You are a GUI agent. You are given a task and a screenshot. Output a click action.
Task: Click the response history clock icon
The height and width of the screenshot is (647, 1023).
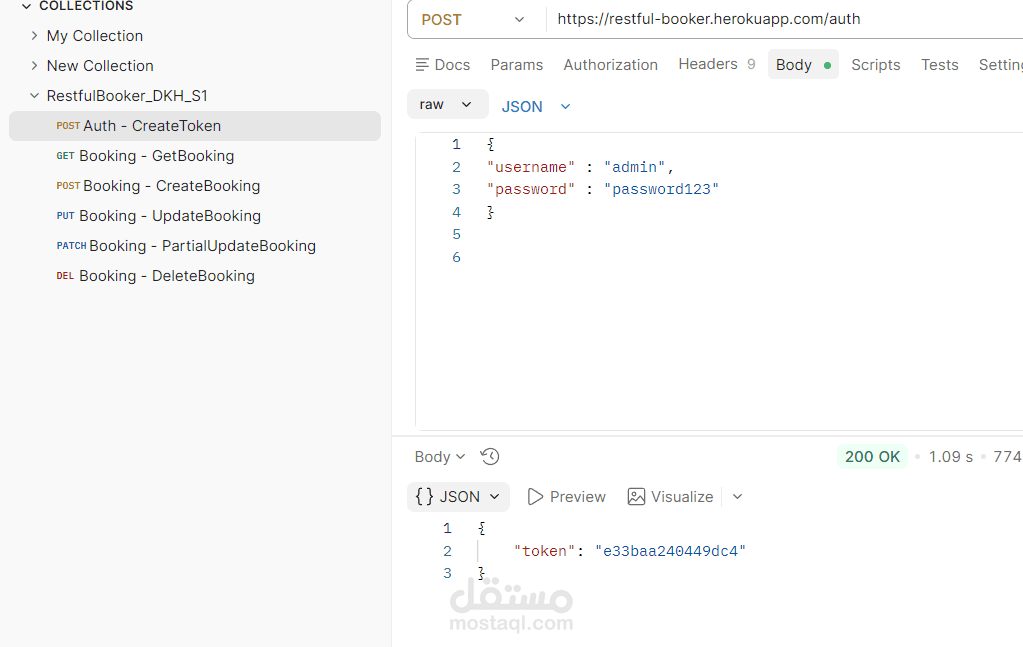click(x=490, y=457)
